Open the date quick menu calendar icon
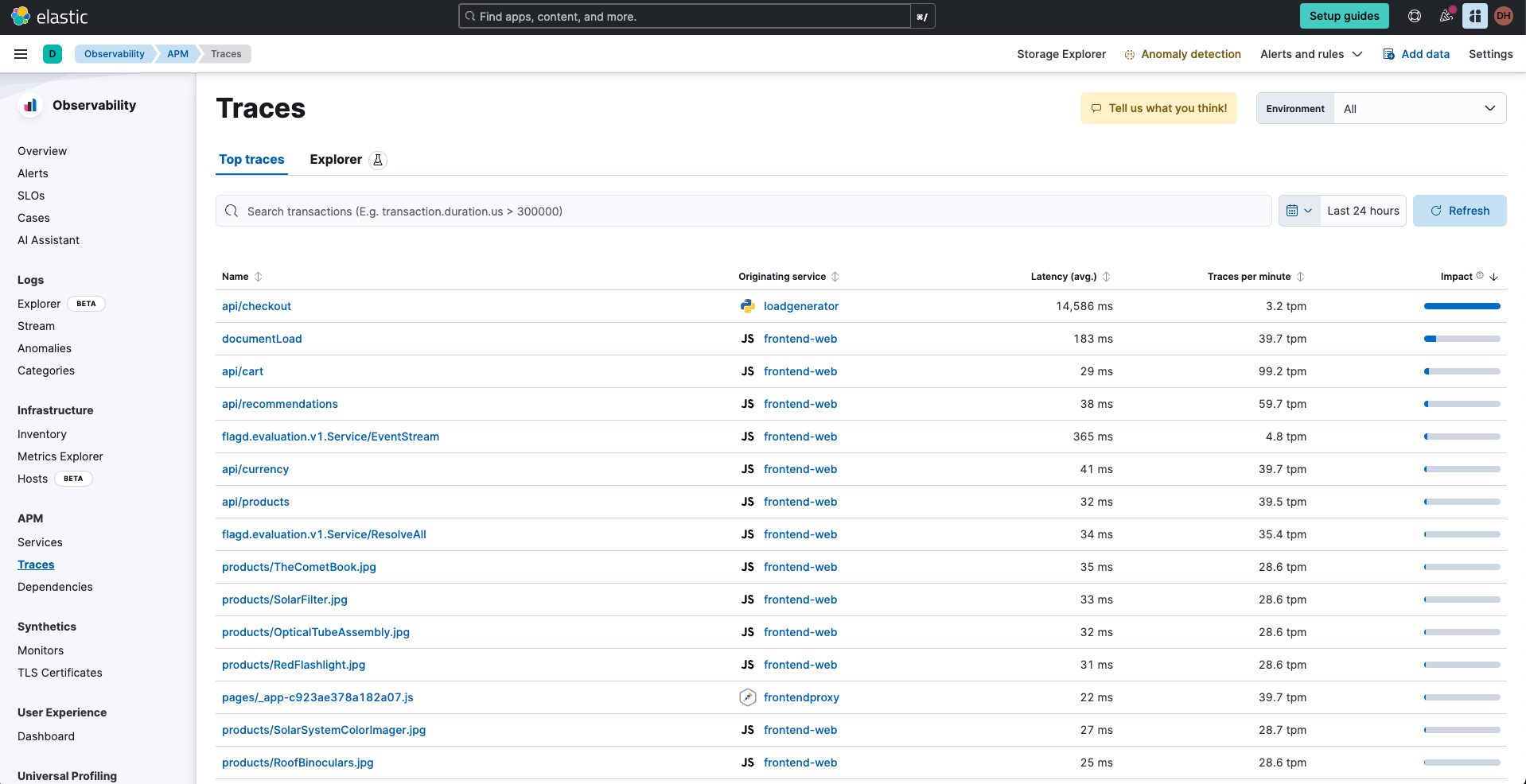 [1298, 211]
